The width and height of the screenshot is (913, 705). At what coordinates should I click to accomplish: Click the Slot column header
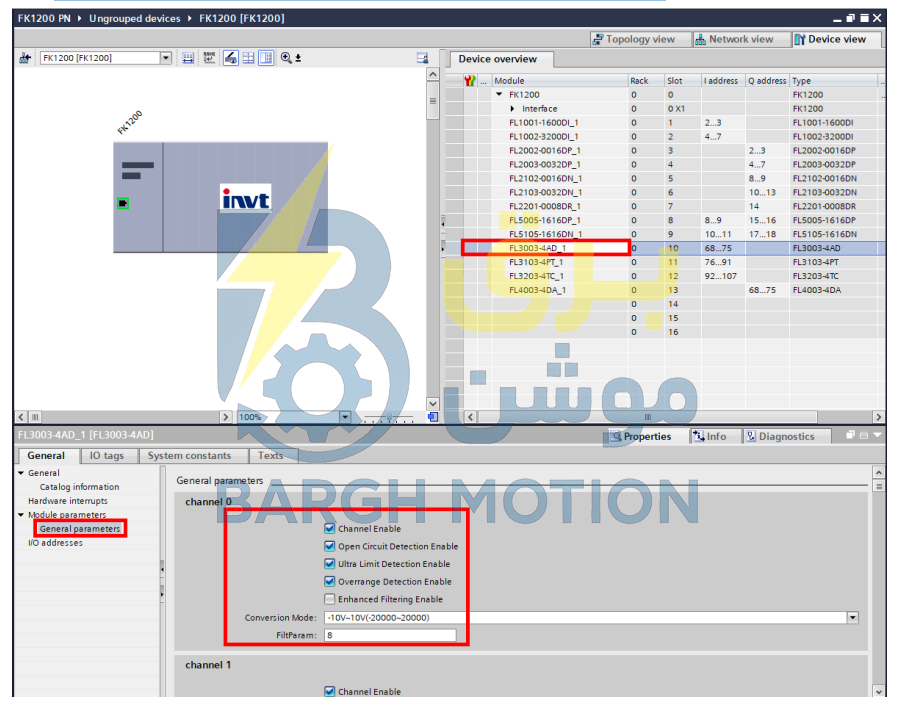pyautogui.click(x=682, y=81)
